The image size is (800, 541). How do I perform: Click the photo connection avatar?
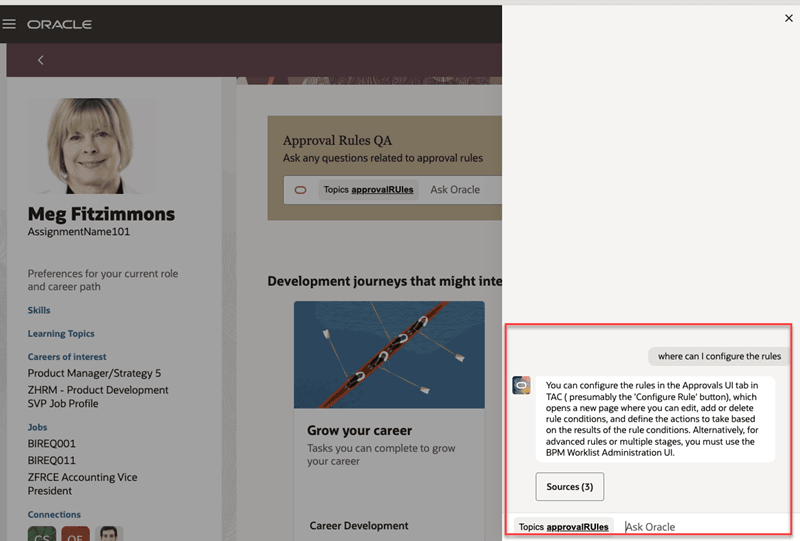(109, 534)
